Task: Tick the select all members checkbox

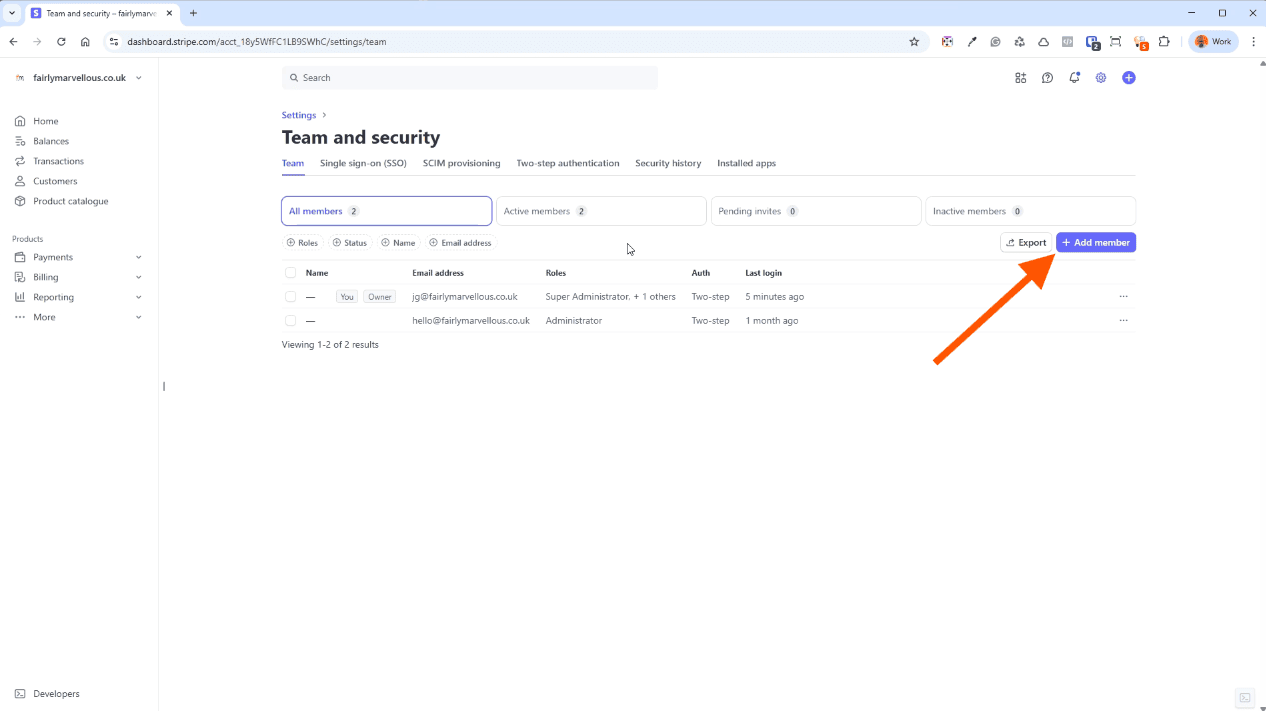Action: pos(290,273)
